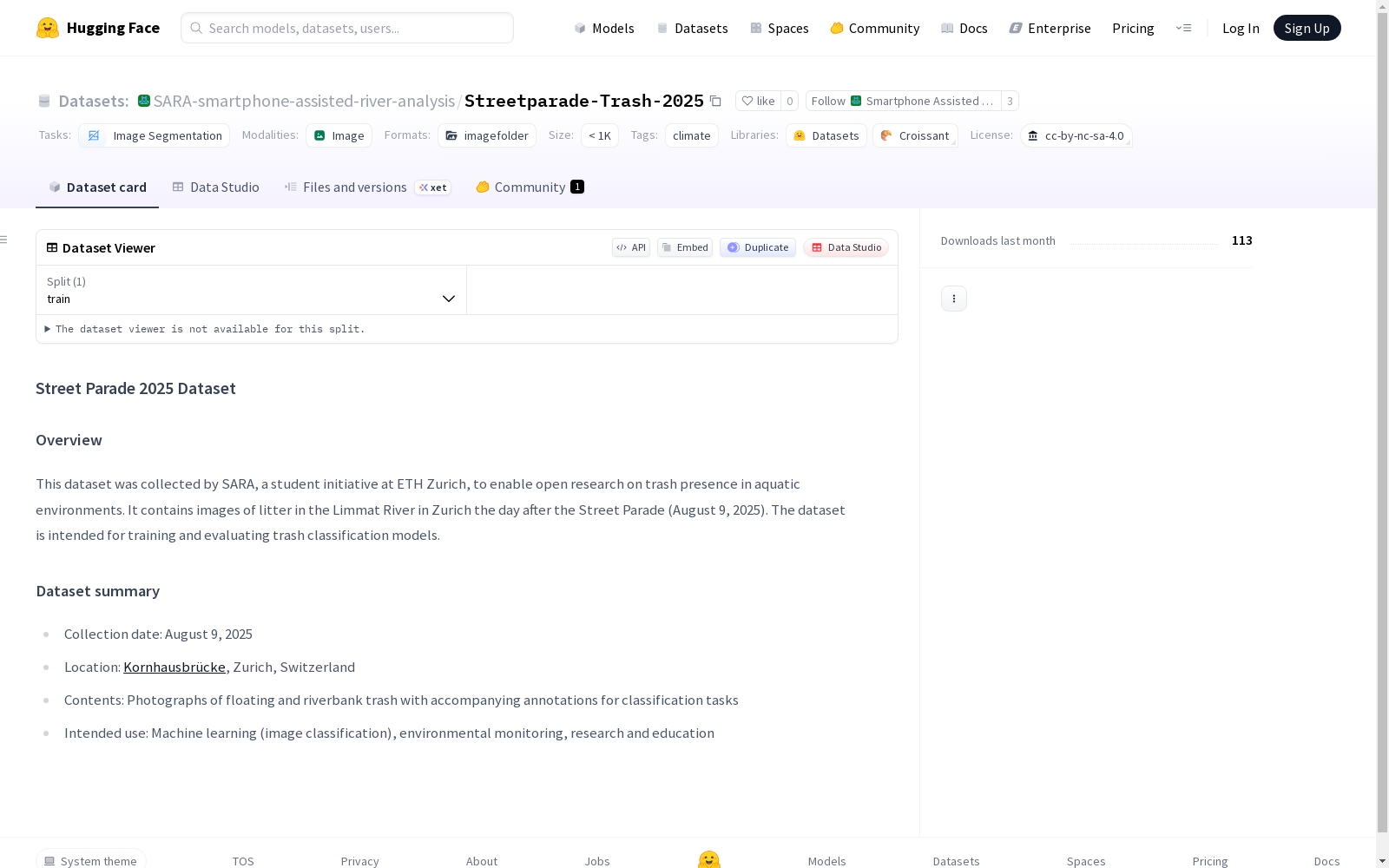Open the Models navigation link
The image size is (1389, 868).
(x=604, y=28)
